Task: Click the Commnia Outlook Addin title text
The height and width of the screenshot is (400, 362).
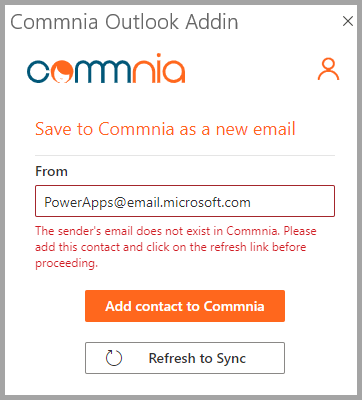Action: pyautogui.click(x=124, y=22)
